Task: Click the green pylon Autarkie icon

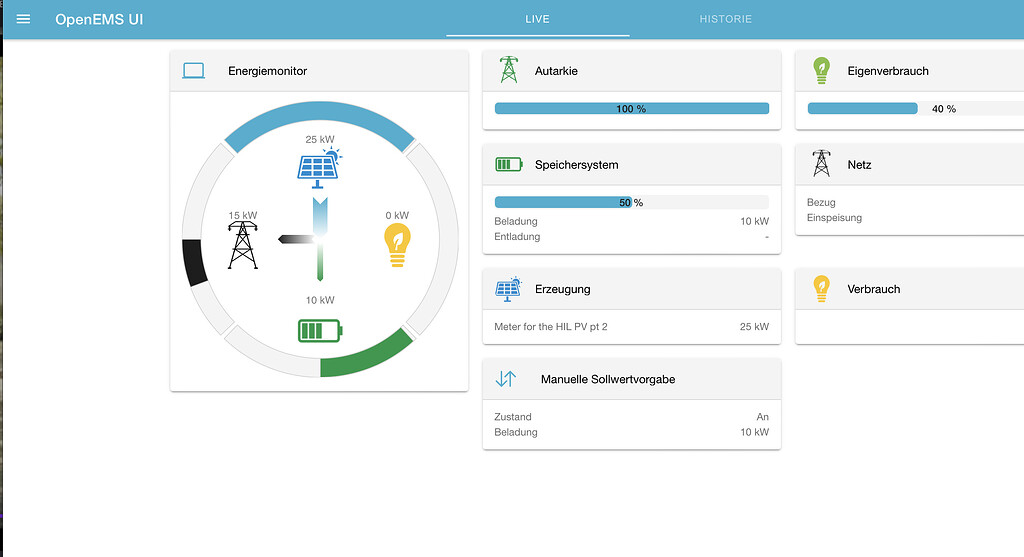Action: click(509, 70)
